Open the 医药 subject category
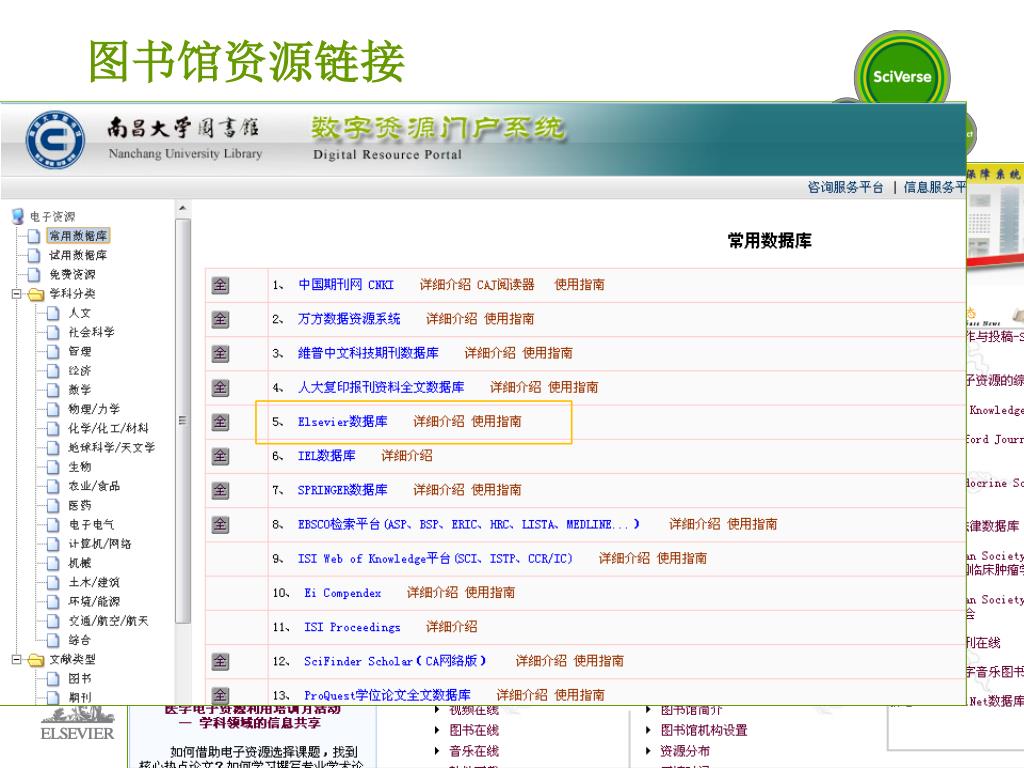Image resolution: width=1024 pixels, height=768 pixels. (80, 505)
